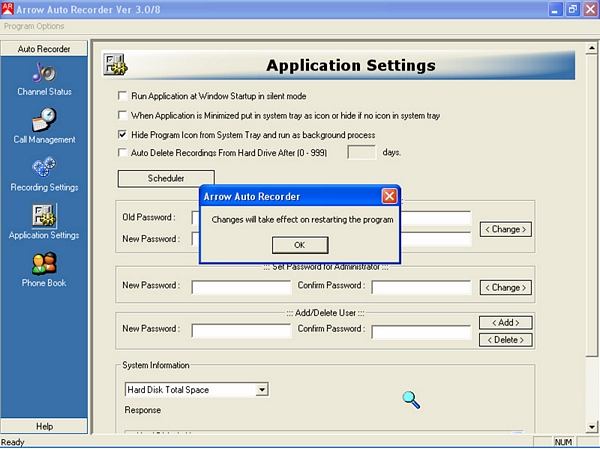The width and height of the screenshot is (600, 449).
Task: Toggle minimize to system tray checkbox
Action: click(x=122, y=115)
